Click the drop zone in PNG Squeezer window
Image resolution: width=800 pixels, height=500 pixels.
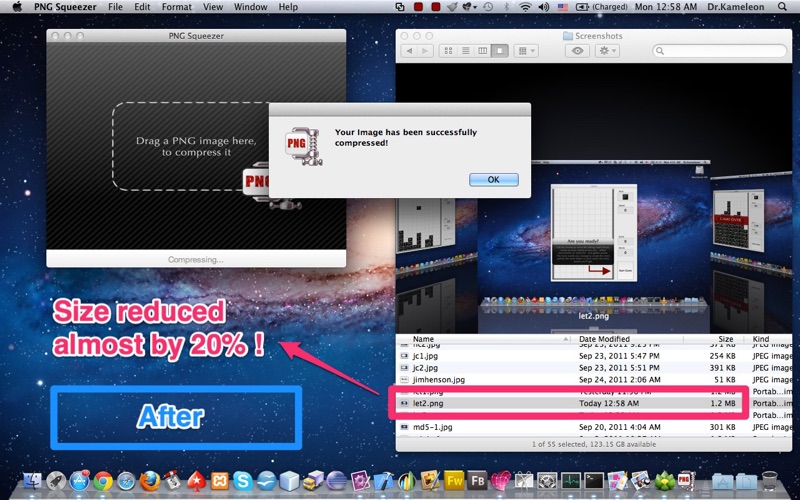click(191, 146)
